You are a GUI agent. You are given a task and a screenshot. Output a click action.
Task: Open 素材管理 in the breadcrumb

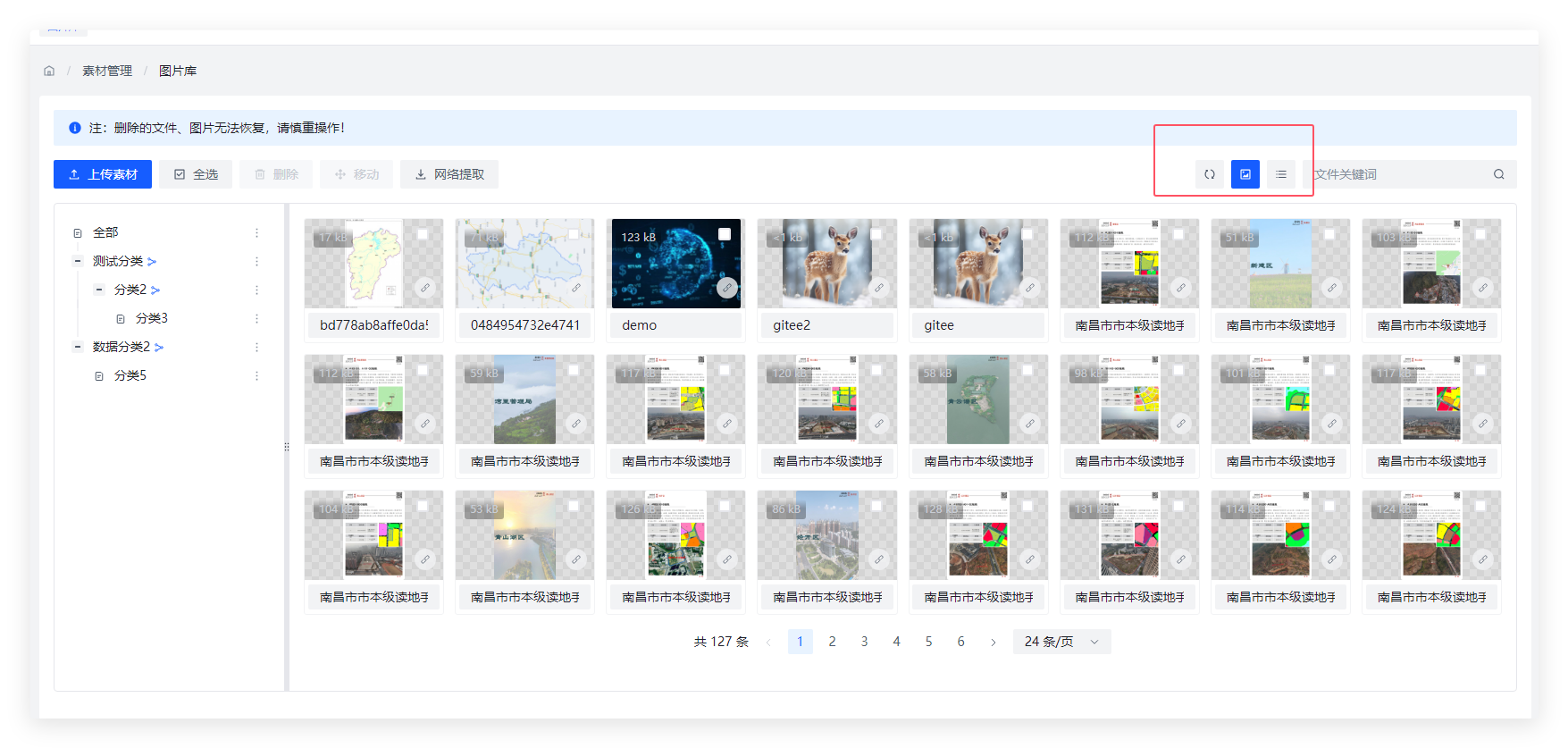107,71
